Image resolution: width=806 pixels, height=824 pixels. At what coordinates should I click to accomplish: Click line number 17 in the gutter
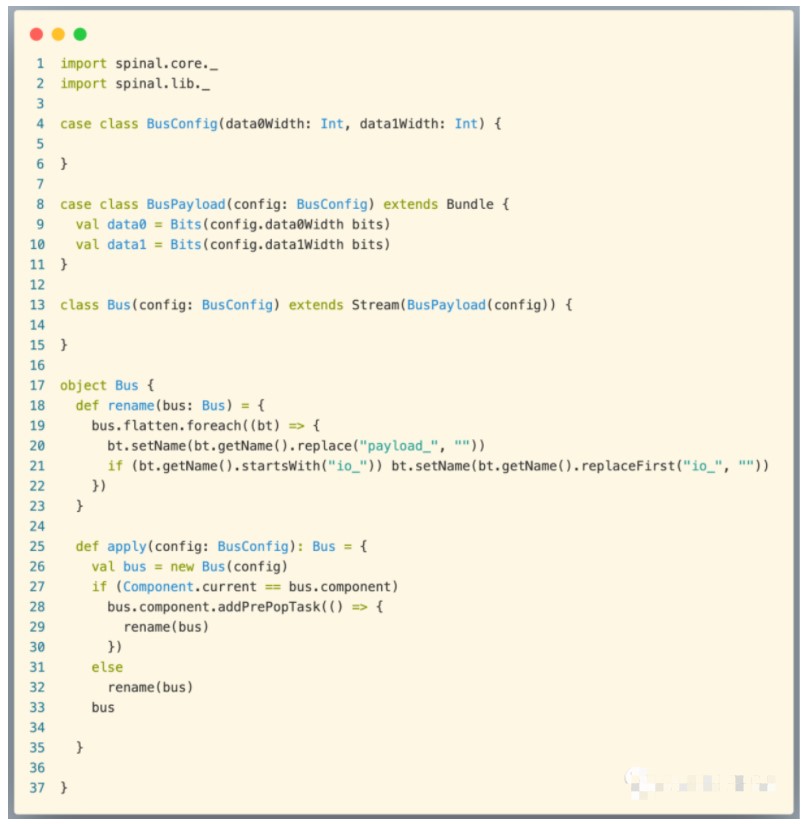tap(37, 385)
